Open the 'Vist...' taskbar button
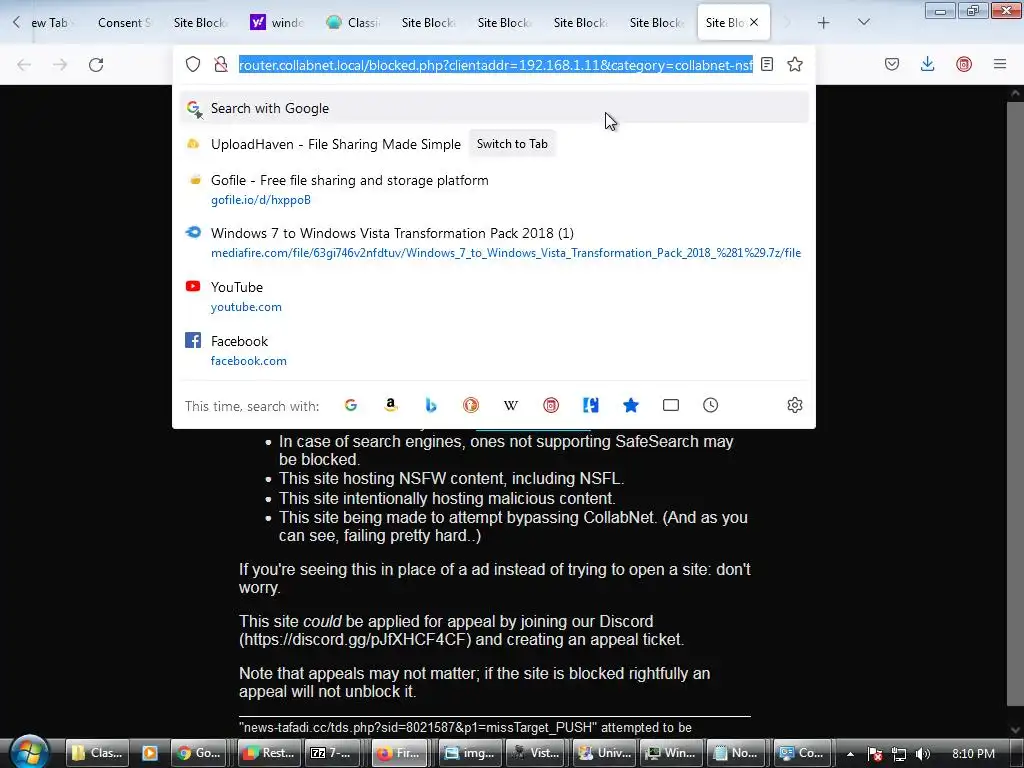Screen dimensions: 1024x768 coord(534,753)
